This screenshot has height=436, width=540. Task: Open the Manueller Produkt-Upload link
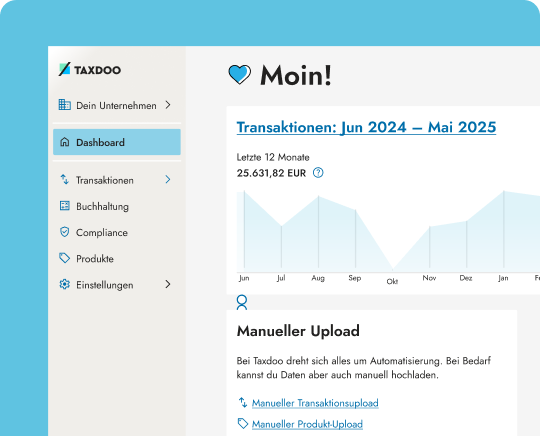click(x=307, y=424)
